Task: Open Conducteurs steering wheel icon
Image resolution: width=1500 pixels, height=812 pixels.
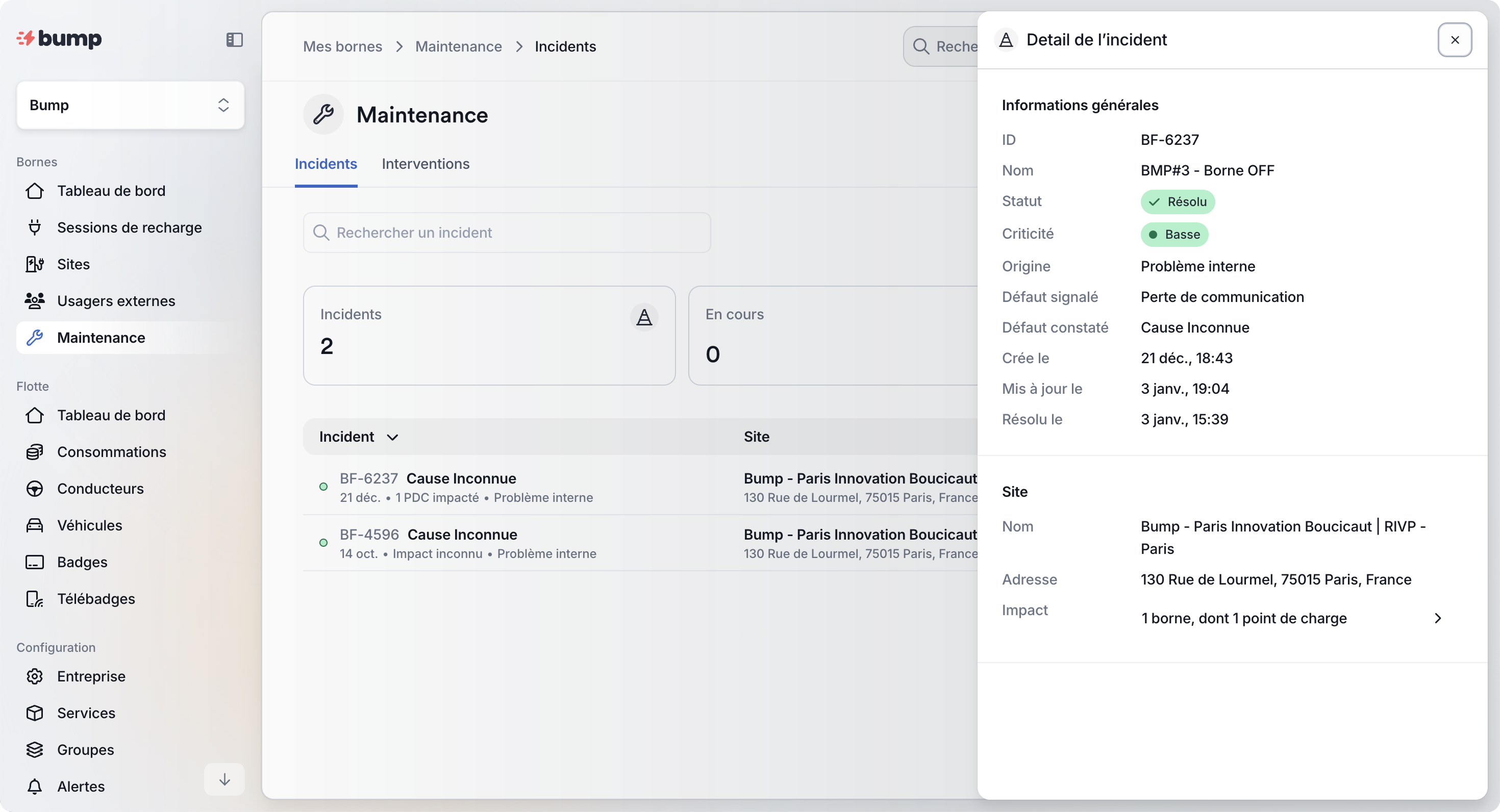Action: tap(34, 489)
